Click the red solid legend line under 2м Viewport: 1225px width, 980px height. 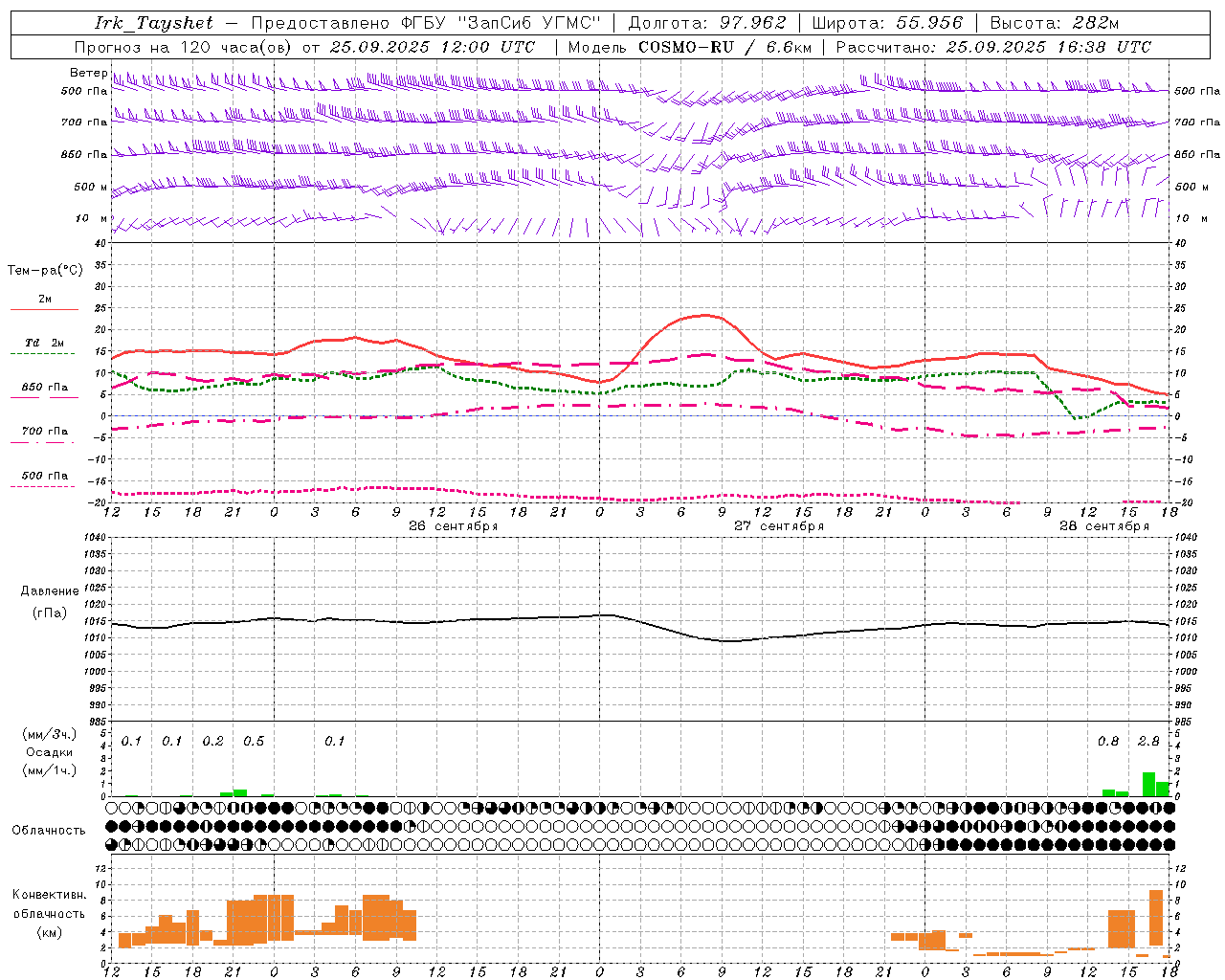click(x=44, y=310)
